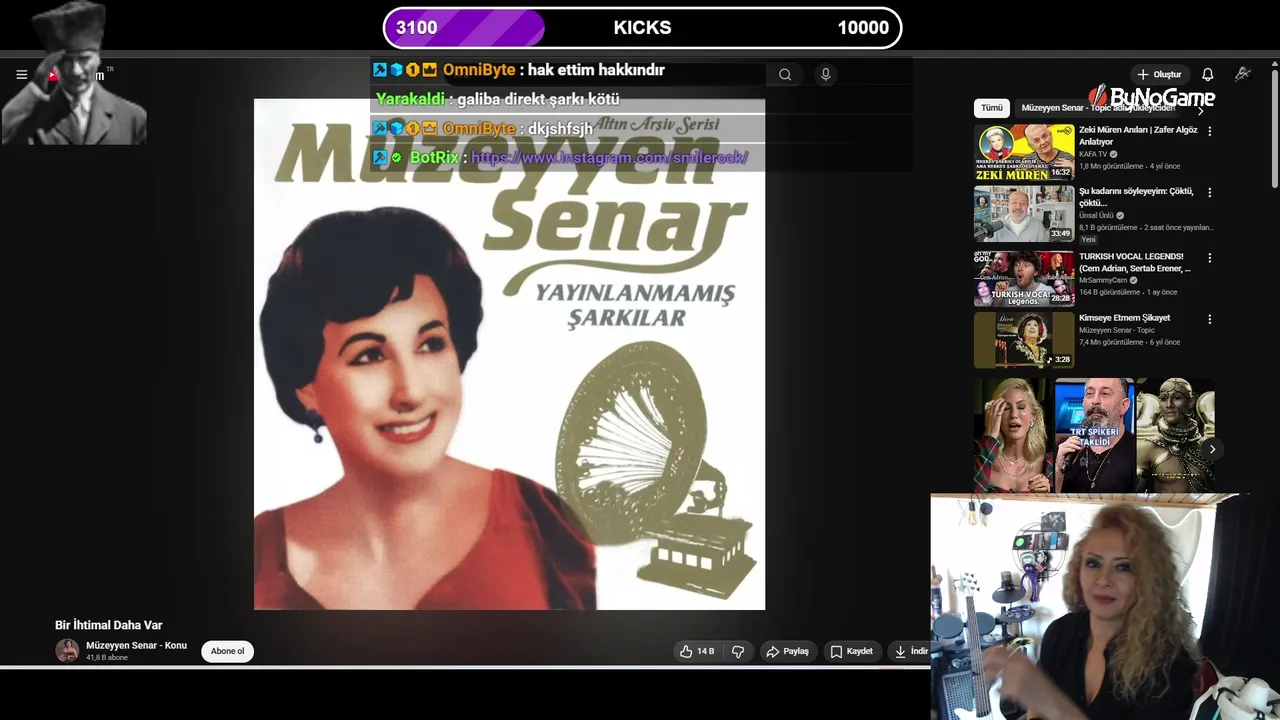Open options for Şu kadarını söyleyeyim video
This screenshot has height=720, width=1280.
(1210, 192)
